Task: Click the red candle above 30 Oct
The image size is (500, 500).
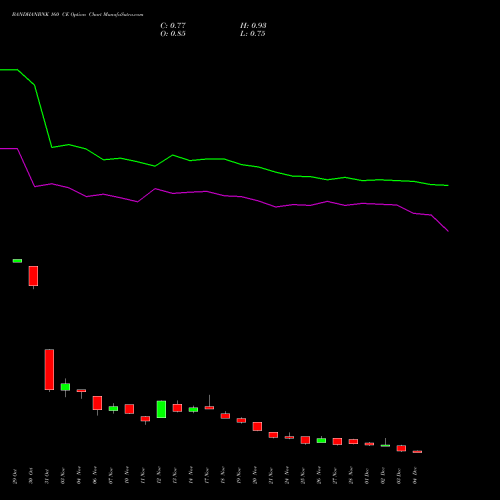Action: 33,276
